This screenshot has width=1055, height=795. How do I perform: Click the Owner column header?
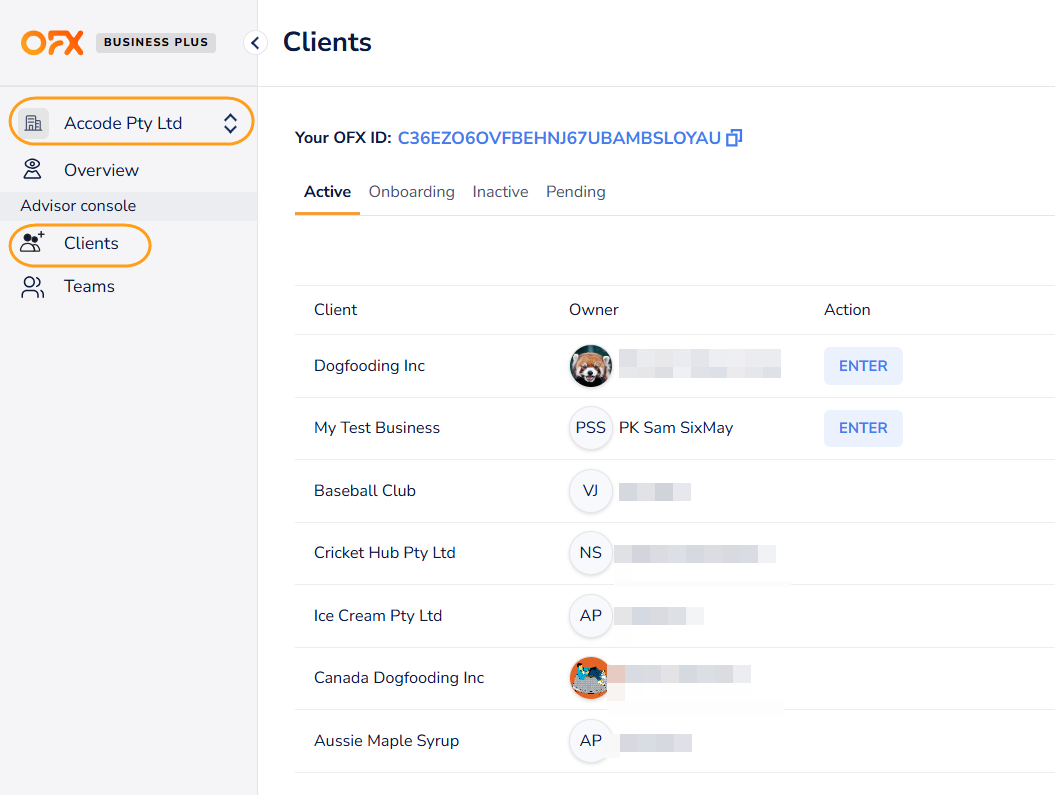point(593,310)
